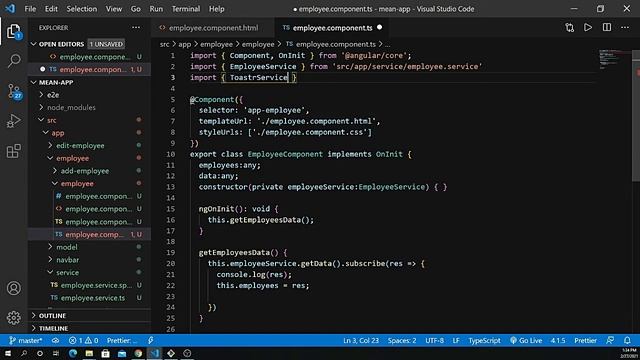Change encoding via UTF-8 status item

434,340
